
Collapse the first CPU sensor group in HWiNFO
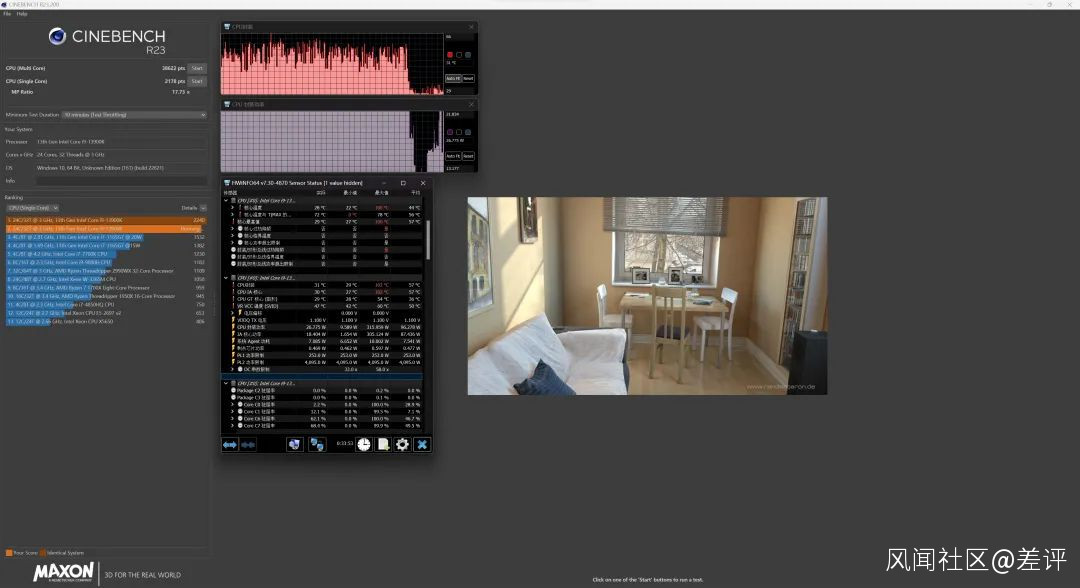click(x=225, y=200)
